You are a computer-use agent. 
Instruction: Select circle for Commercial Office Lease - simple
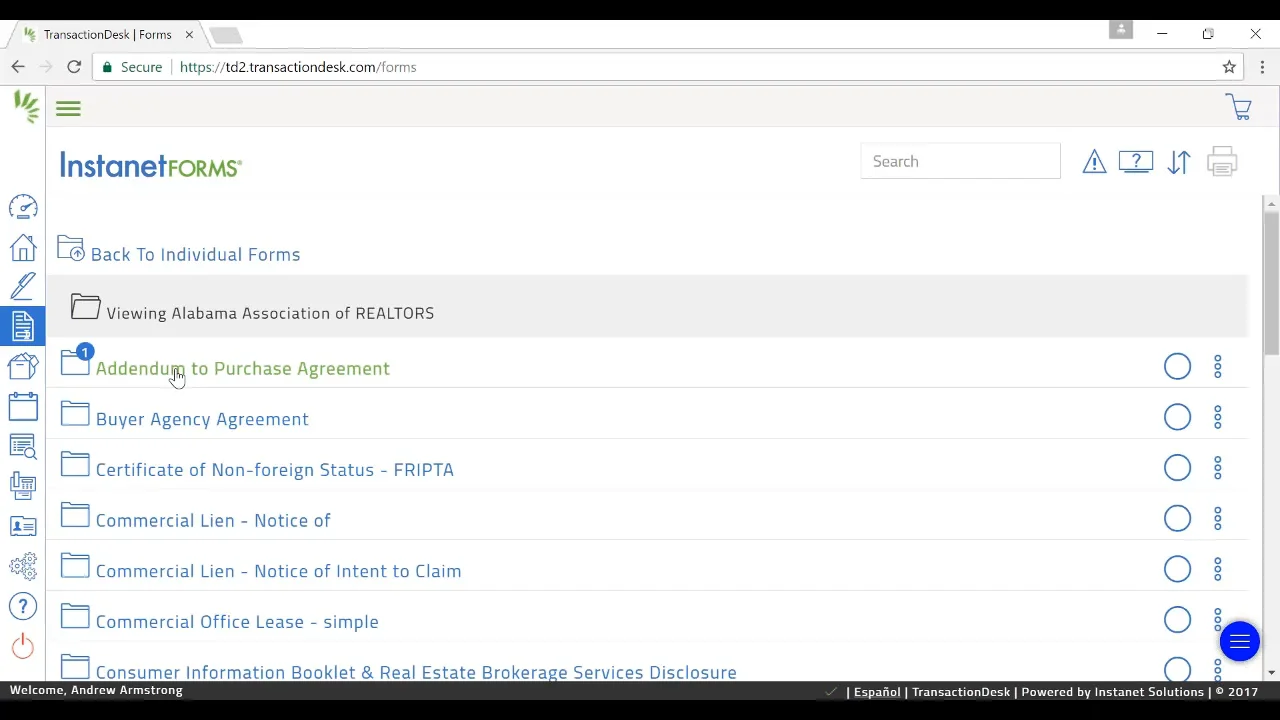[x=1177, y=620]
